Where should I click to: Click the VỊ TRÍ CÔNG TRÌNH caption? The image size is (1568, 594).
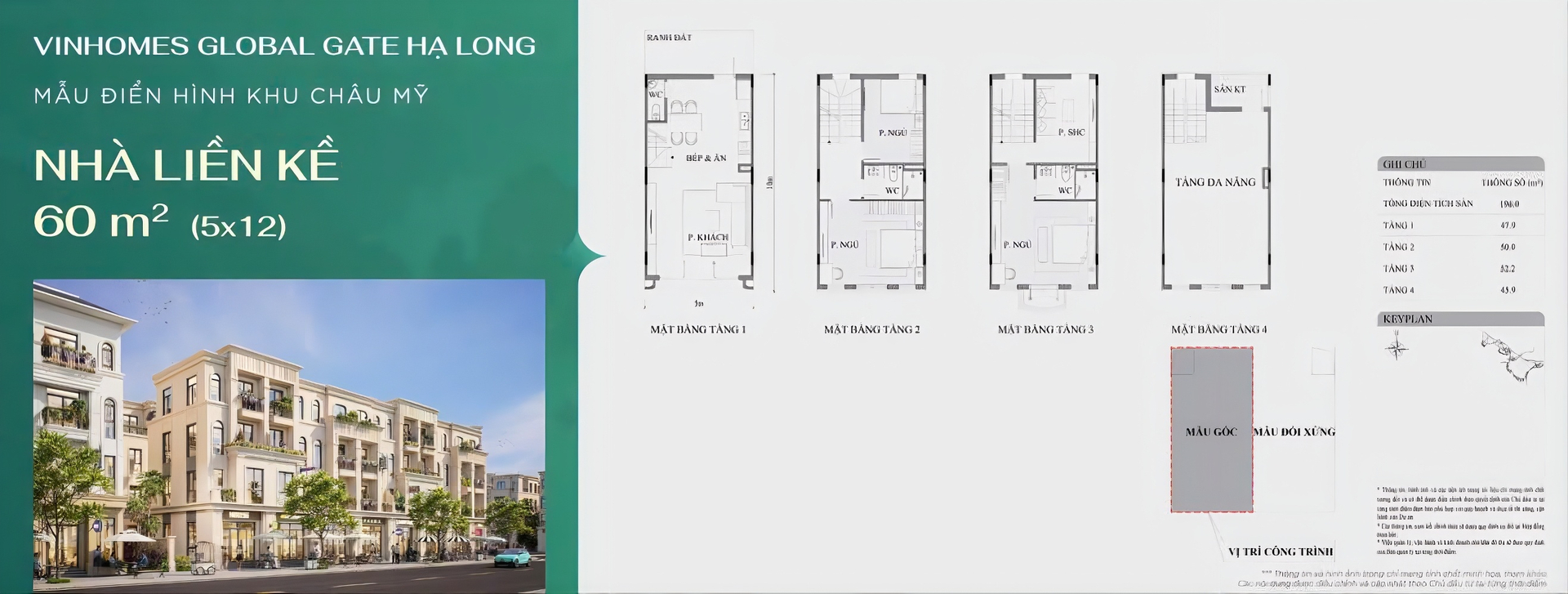pyautogui.click(x=1281, y=552)
